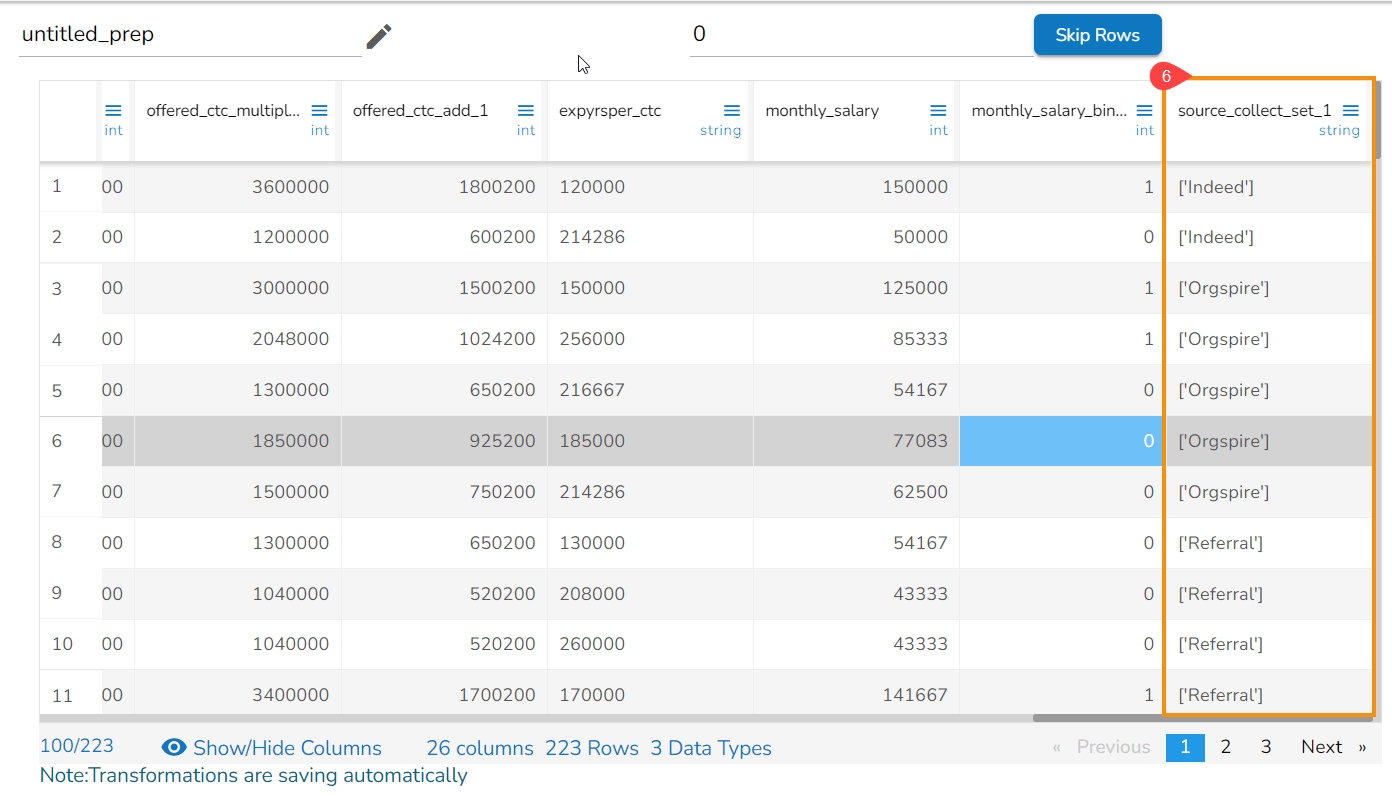
Task: Open monthly_salary_bin column menu icon
Action: click(x=1145, y=110)
